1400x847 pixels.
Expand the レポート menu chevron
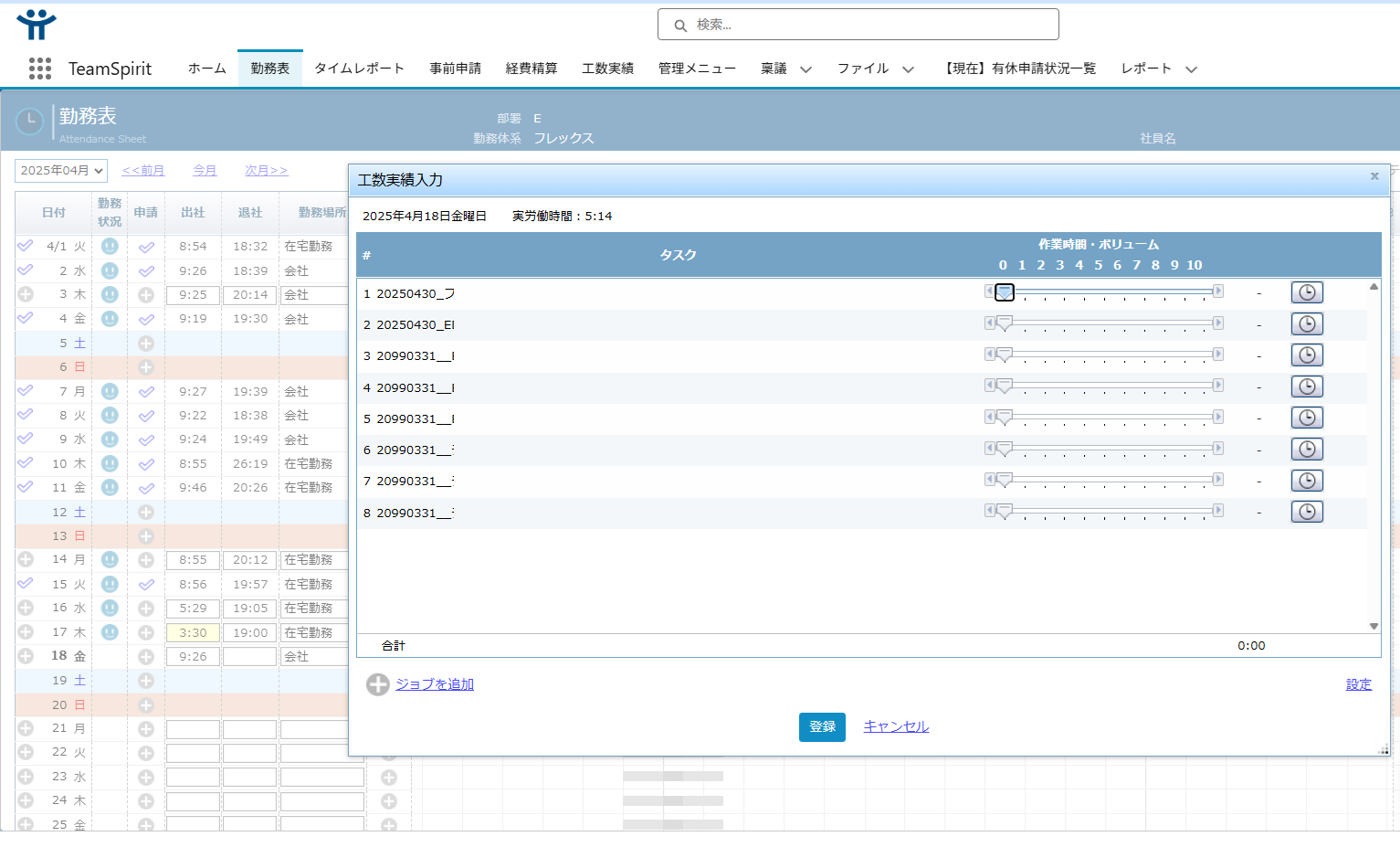[x=1191, y=69]
